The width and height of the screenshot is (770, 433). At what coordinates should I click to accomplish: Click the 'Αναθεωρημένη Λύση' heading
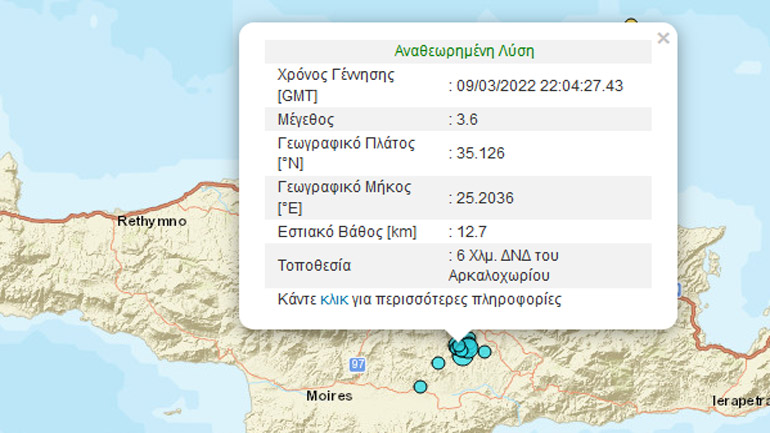[x=464, y=51]
